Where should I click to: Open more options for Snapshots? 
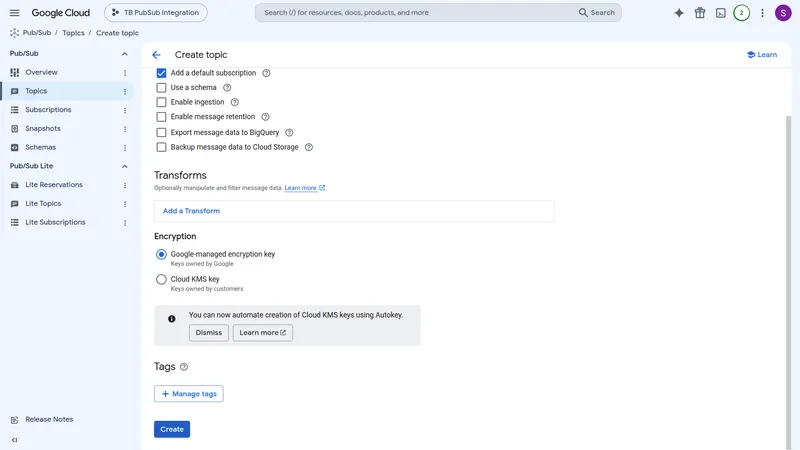point(125,129)
